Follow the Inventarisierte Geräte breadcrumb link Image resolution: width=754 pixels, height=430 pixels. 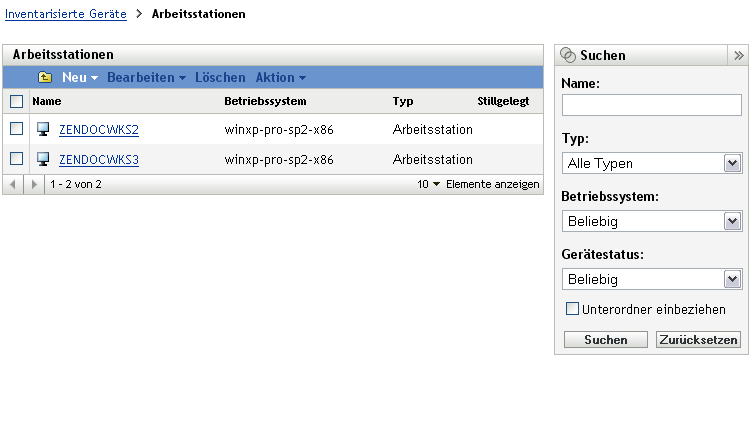click(64, 15)
